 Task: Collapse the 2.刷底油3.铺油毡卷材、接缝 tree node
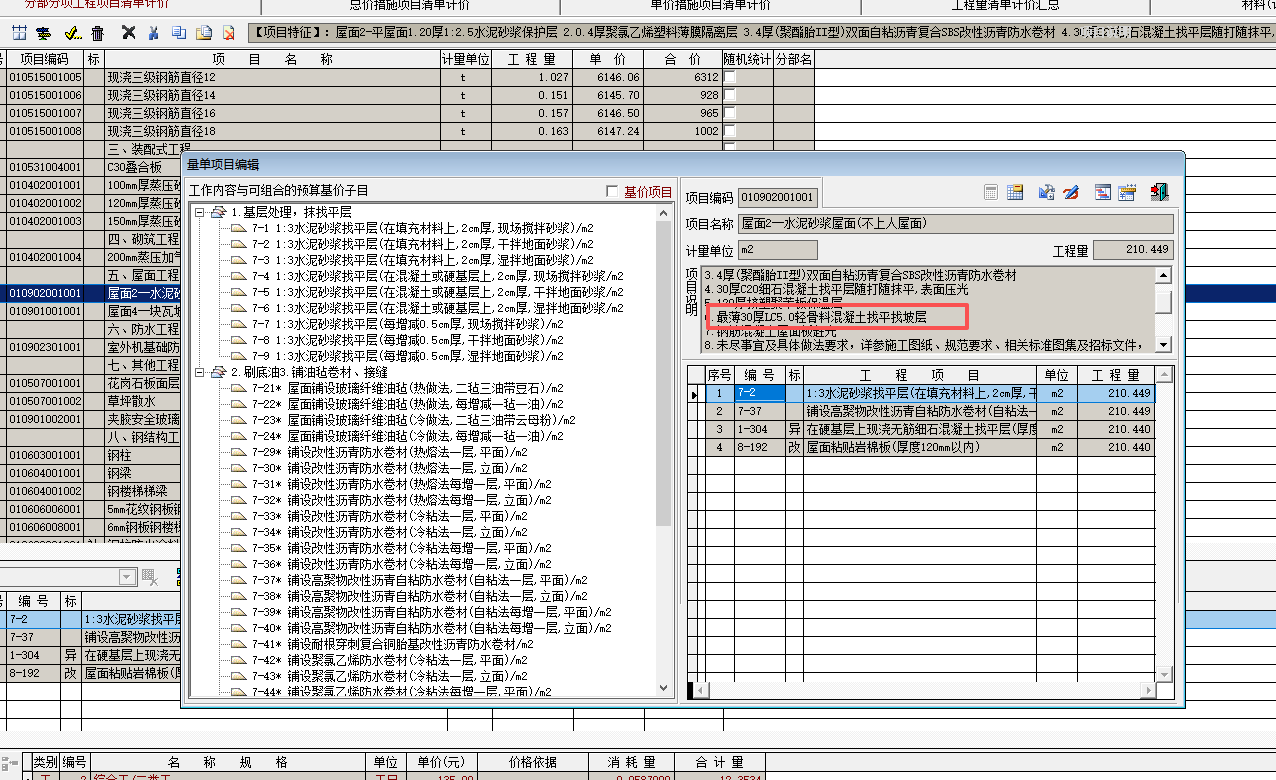[x=199, y=372]
